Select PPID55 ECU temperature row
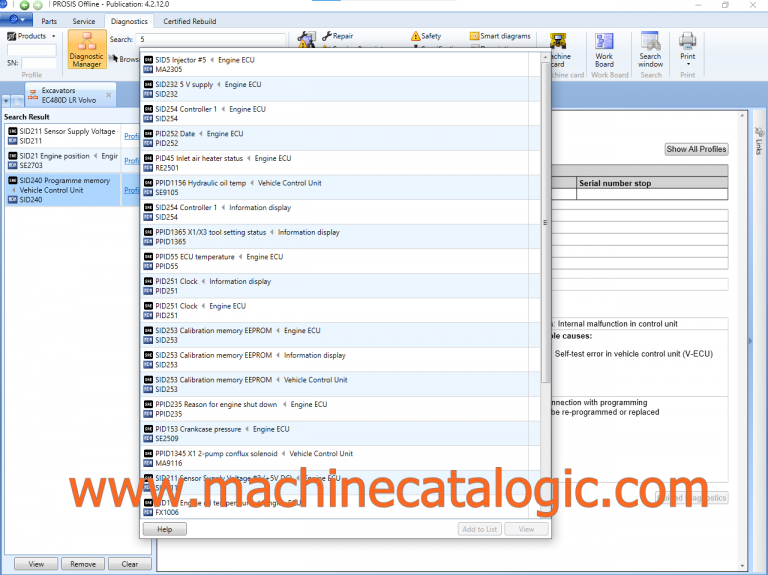This screenshot has width=768, height=575. pyautogui.click(x=341, y=261)
